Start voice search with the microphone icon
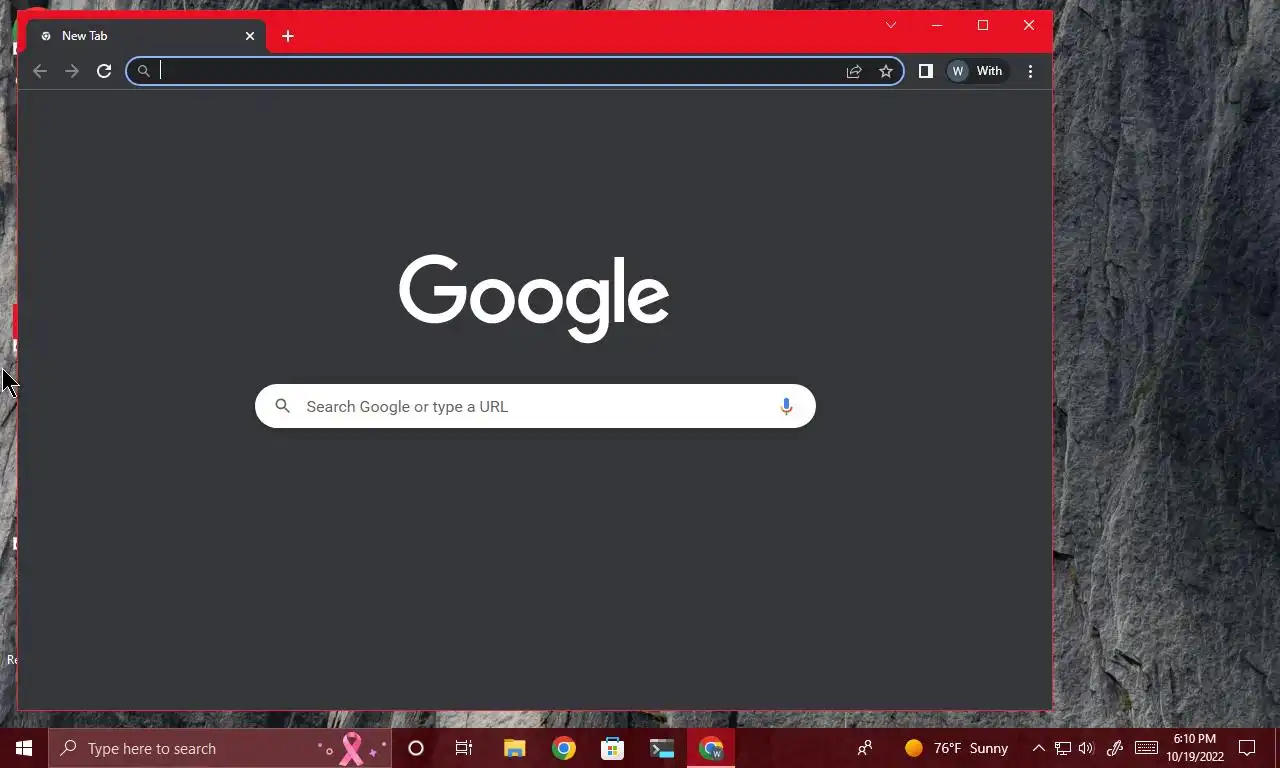Image resolution: width=1280 pixels, height=768 pixels. pyautogui.click(x=786, y=406)
